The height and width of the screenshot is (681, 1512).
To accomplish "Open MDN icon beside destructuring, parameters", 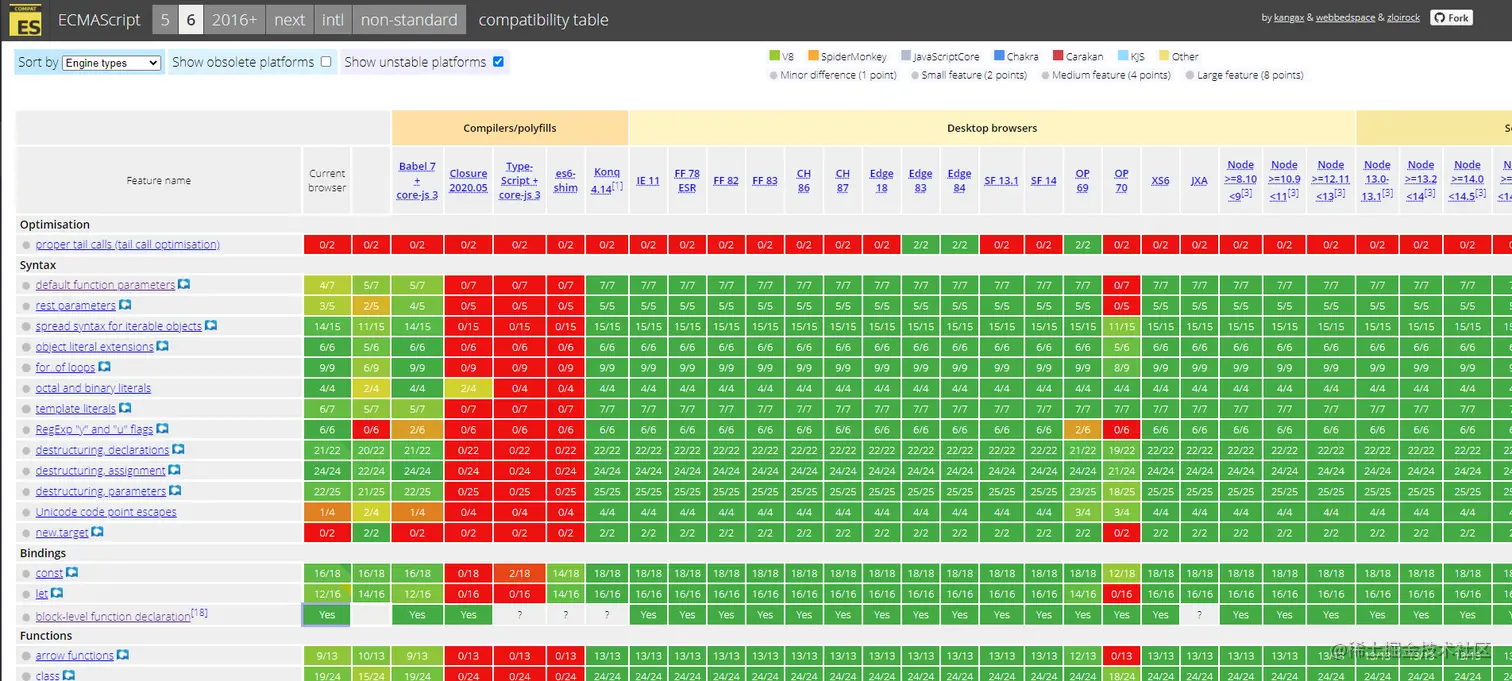I will pos(175,491).
